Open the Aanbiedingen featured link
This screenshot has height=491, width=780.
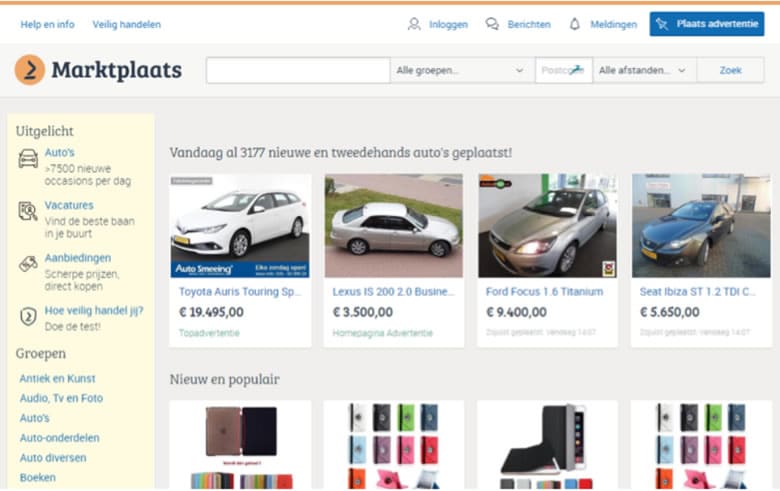coord(78,258)
